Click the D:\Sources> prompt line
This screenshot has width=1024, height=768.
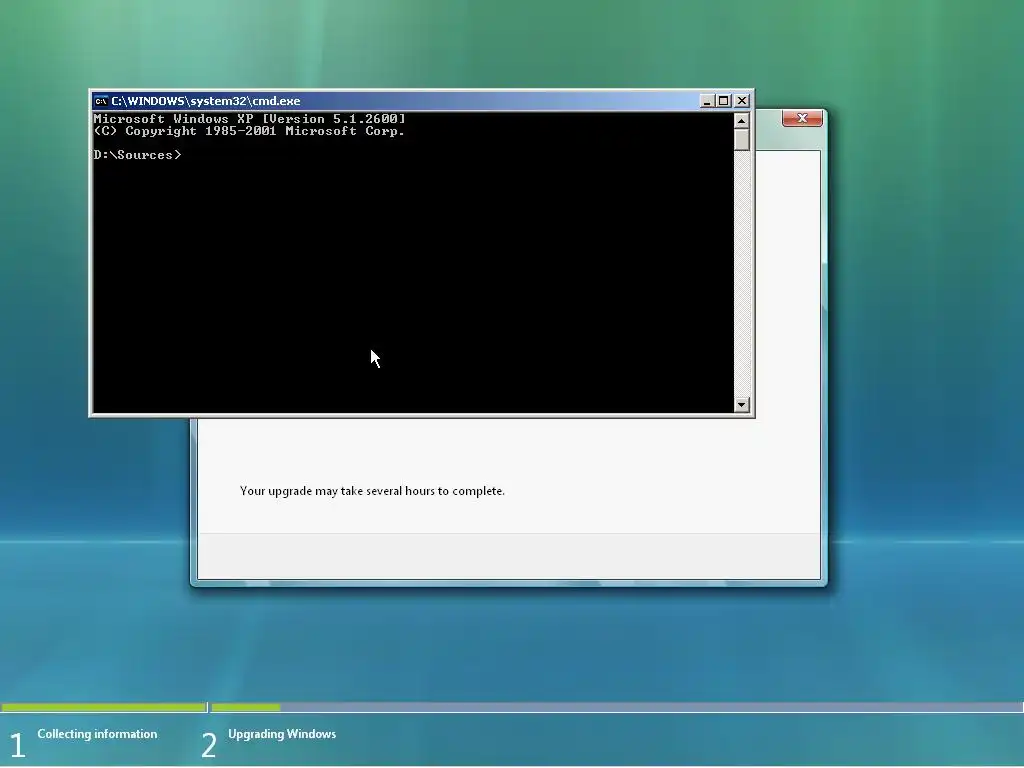pos(138,155)
